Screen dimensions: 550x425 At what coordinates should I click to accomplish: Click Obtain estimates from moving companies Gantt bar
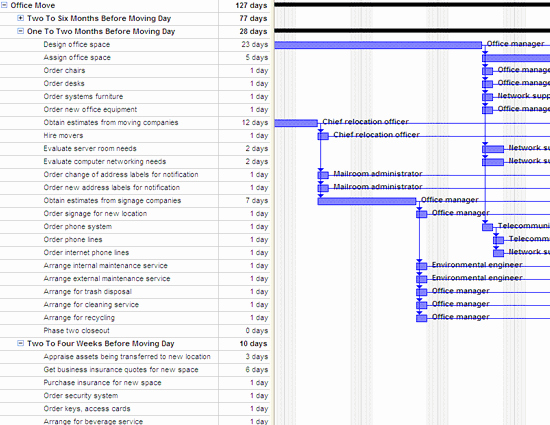[296, 123]
